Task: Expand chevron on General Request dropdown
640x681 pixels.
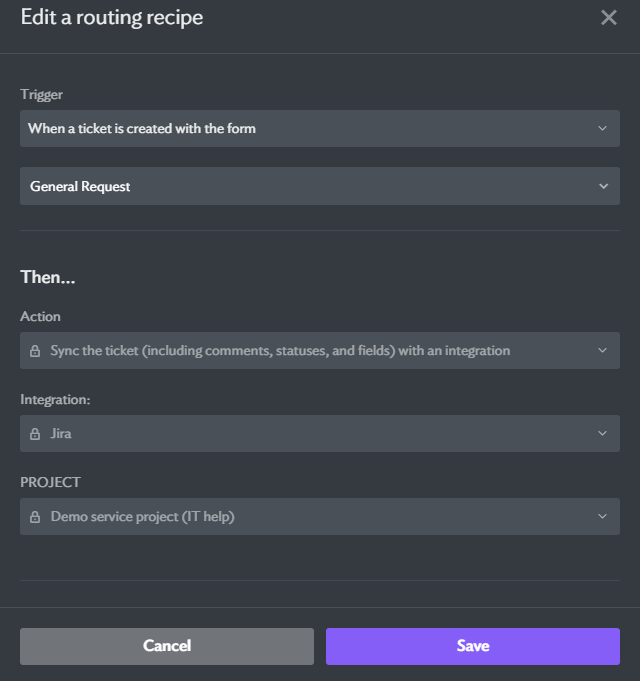Action: [603, 186]
